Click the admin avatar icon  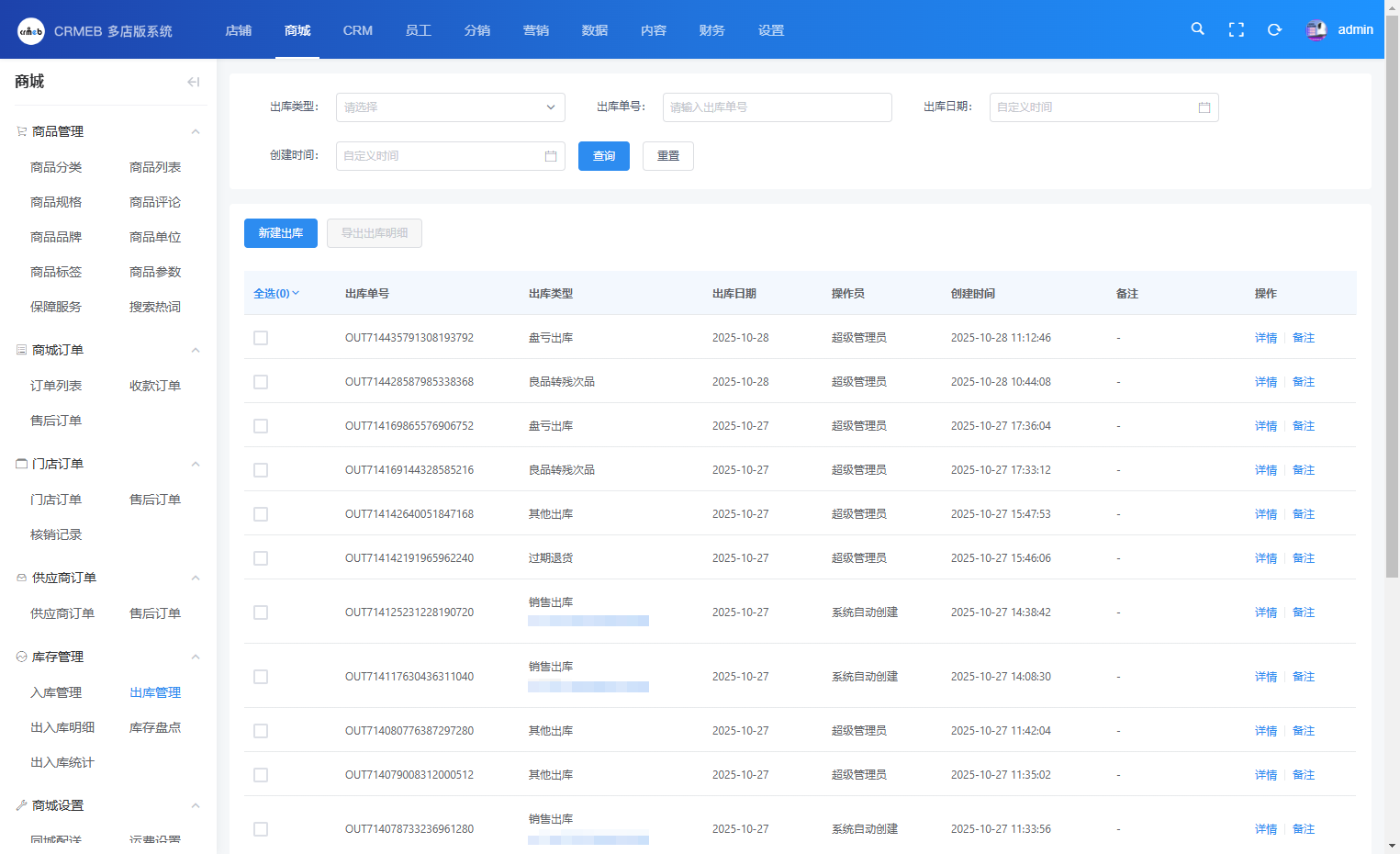pyautogui.click(x=1316, y=30)
